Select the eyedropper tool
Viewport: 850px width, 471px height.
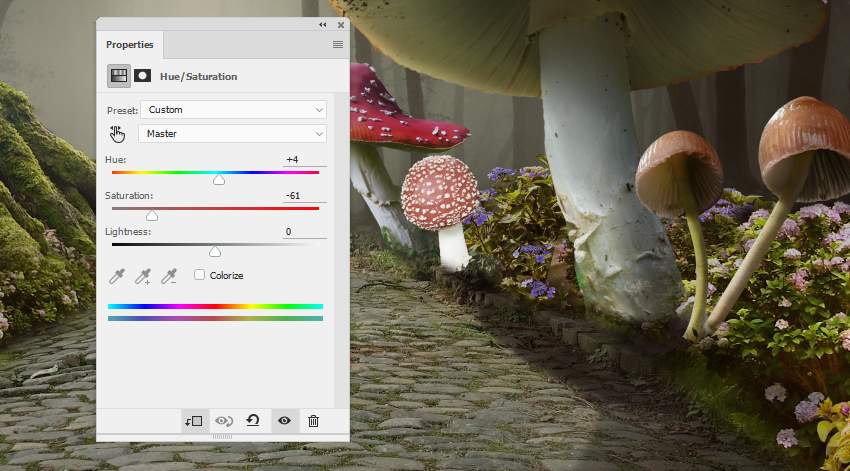[117, 276]
